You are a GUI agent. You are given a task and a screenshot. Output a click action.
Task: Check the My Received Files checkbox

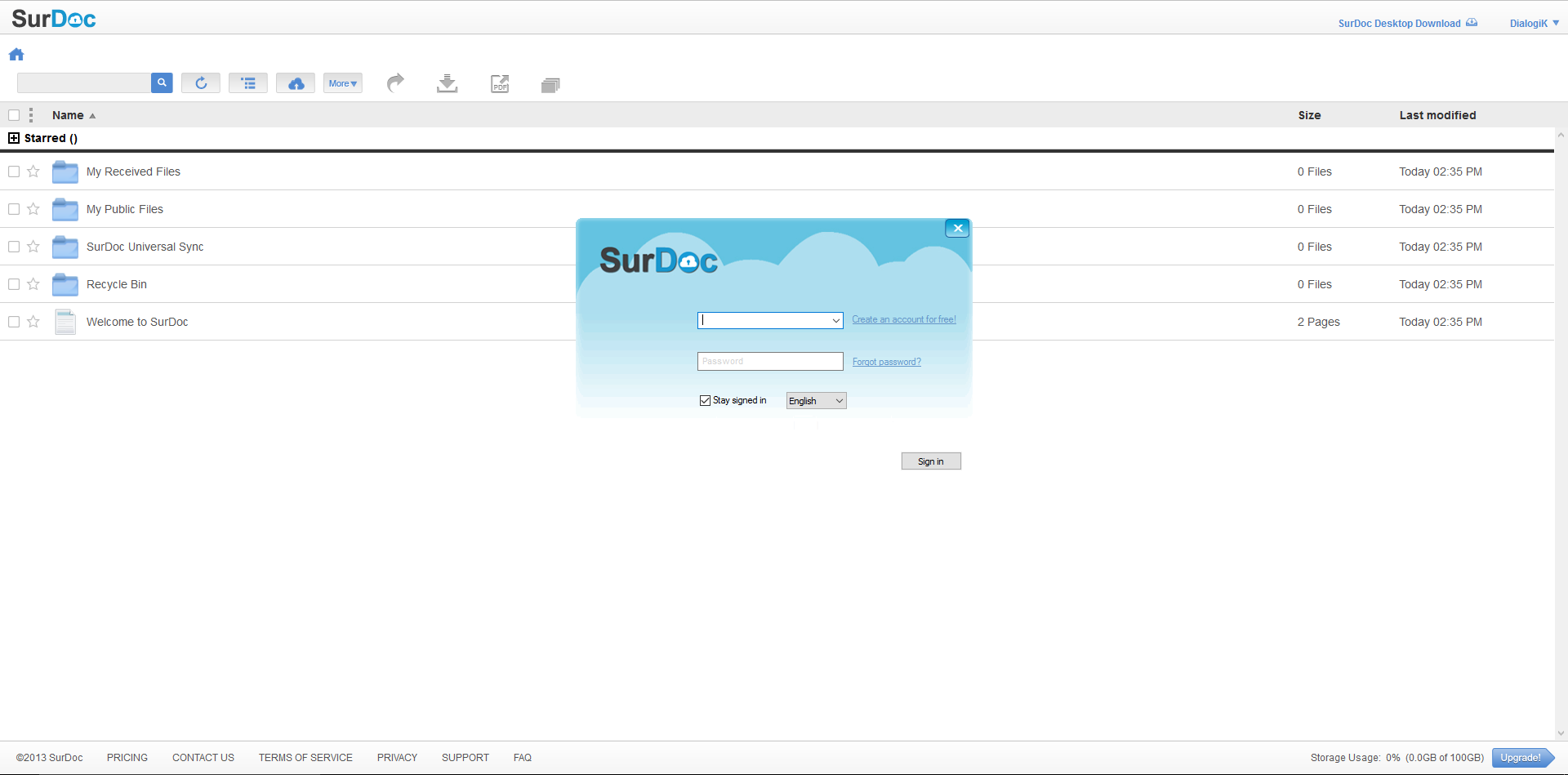coord(14,171)
